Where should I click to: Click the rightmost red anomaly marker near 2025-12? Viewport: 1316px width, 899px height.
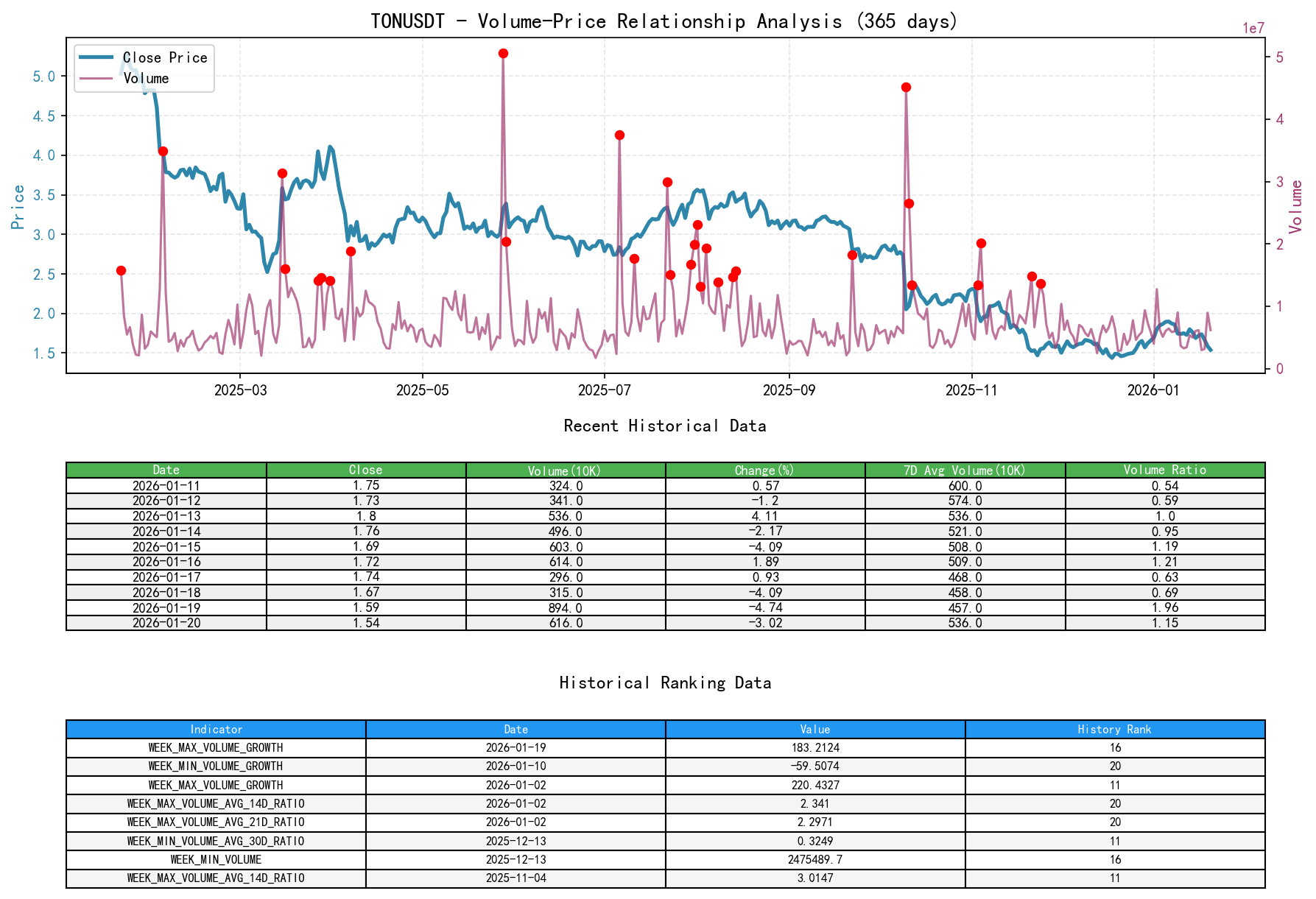[x=1040, y=283]
